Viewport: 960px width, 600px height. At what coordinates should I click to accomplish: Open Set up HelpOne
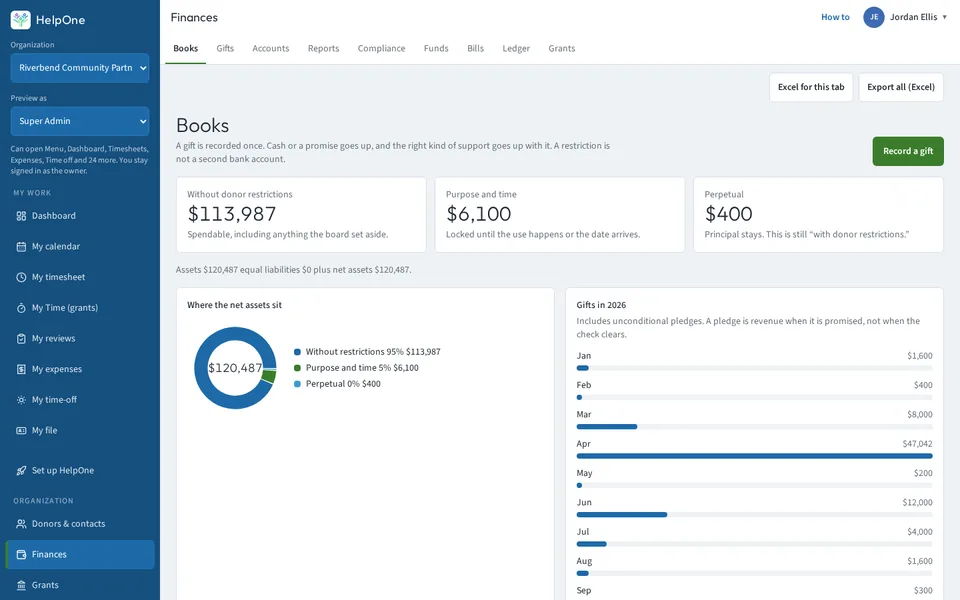80,471
